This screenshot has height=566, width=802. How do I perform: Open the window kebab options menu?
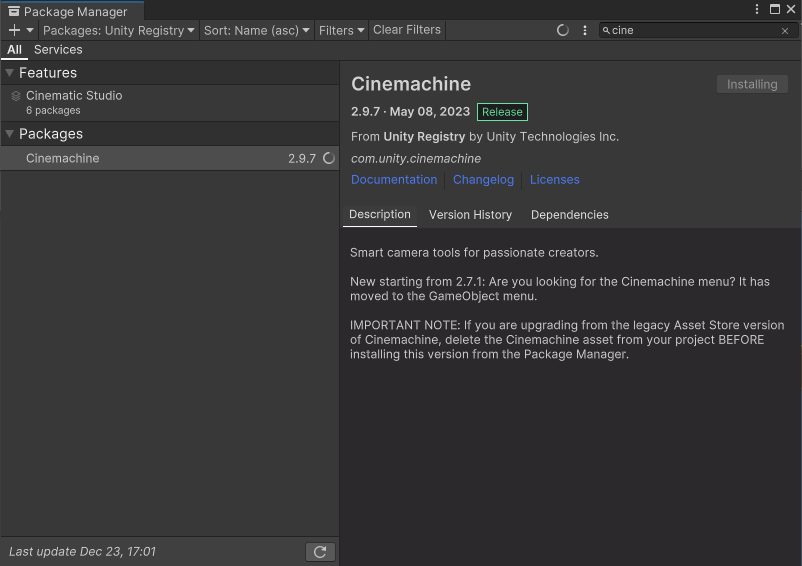(756, 9)
